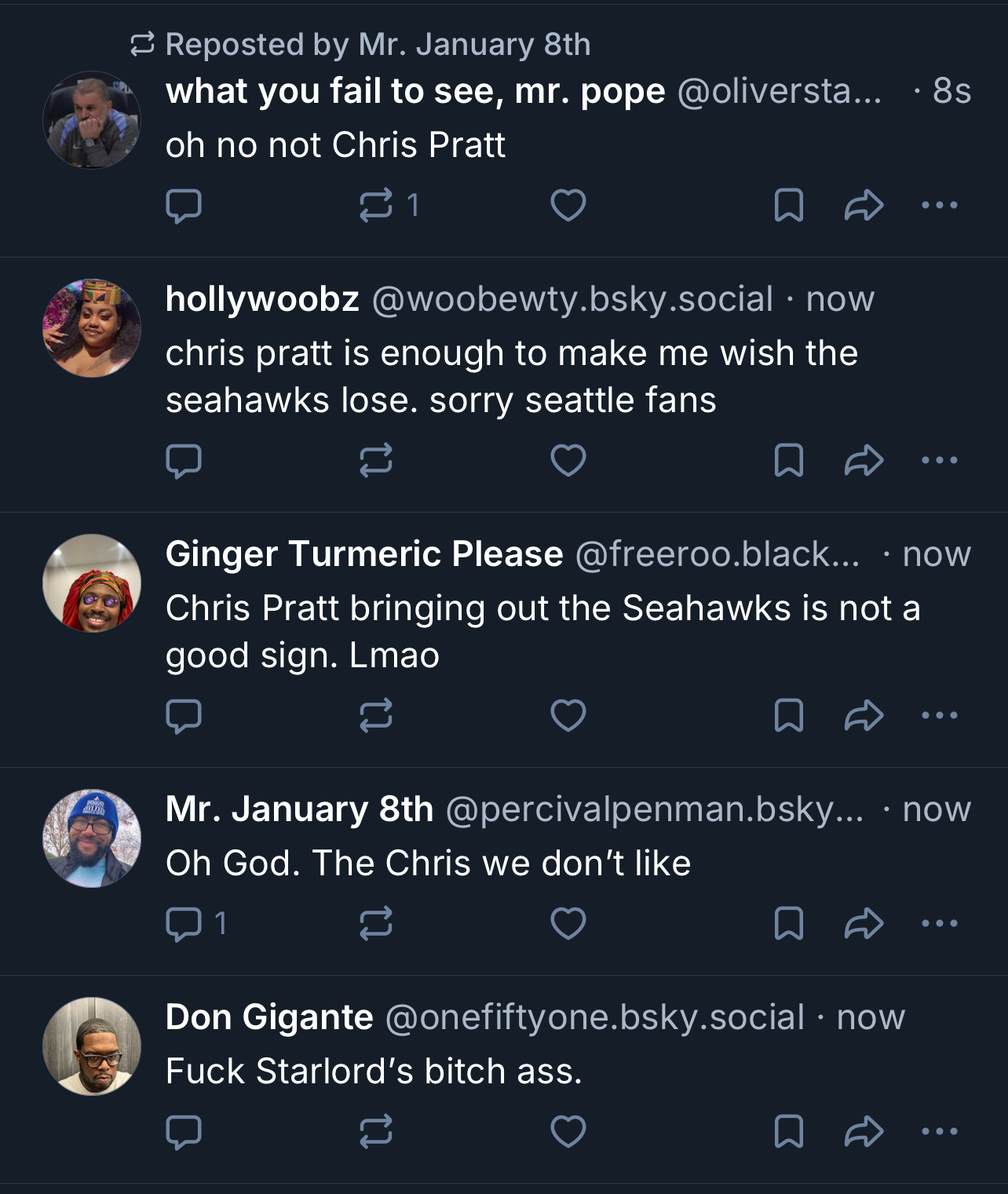
Task: Repost the 'oh no not Chris Pratt' post
Action: click(x=376, y=206)
